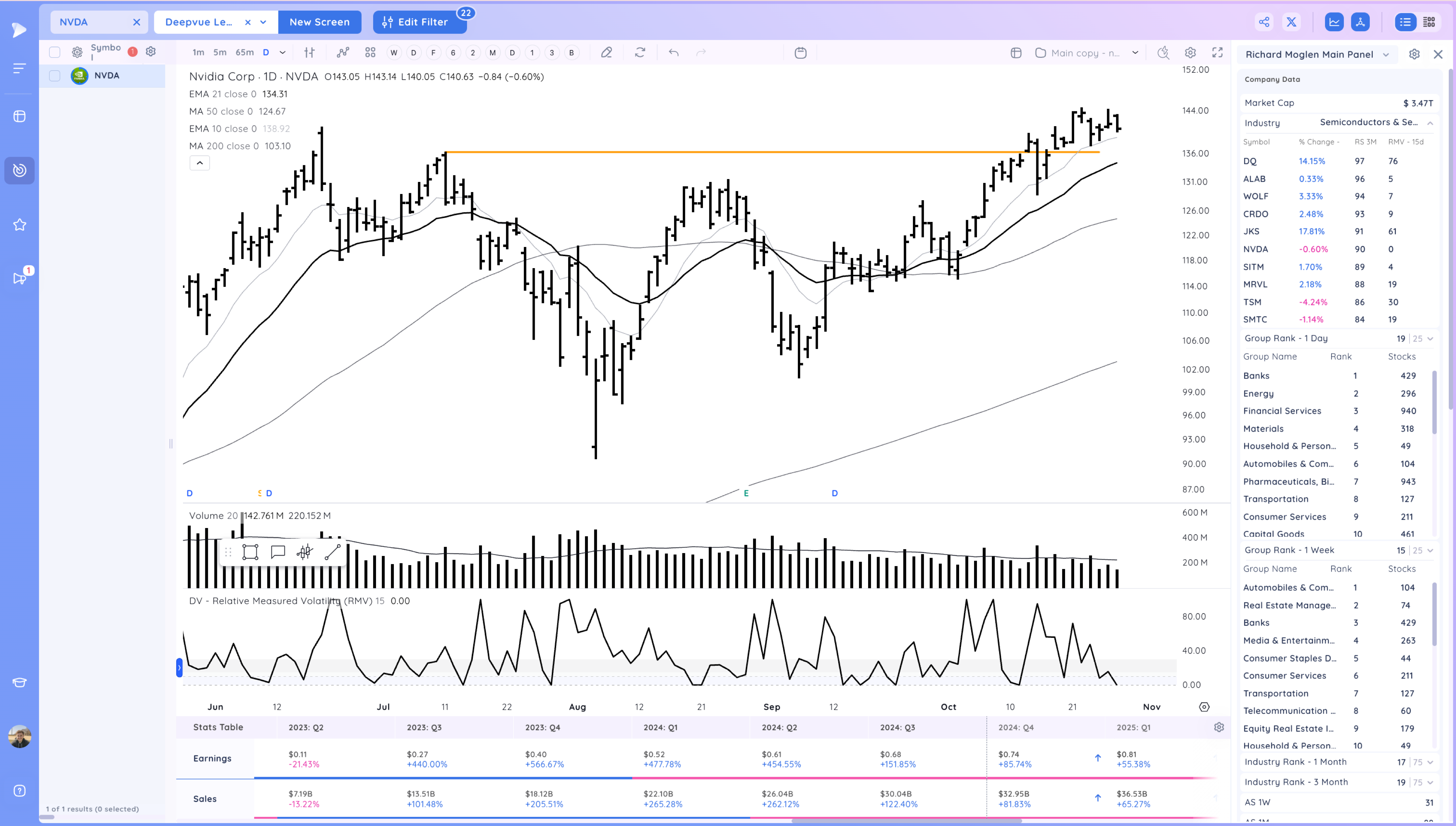The height and width of the screenshot is (826, 1456).
Task: Open the favorites star sidebar icon
Action: pyautogui.click(x=19, y=225)
